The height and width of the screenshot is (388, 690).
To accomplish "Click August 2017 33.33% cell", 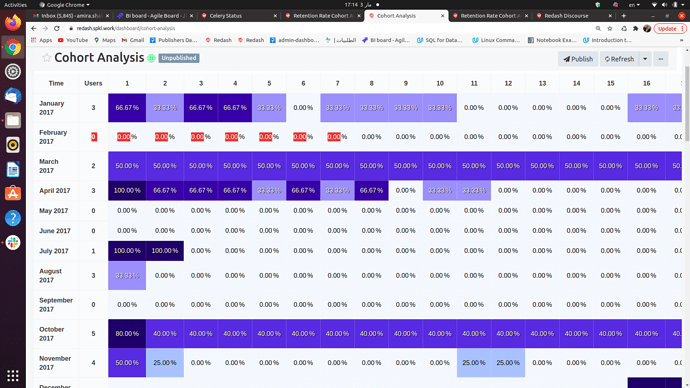I will pyautogui.click(x=127, y=276).
